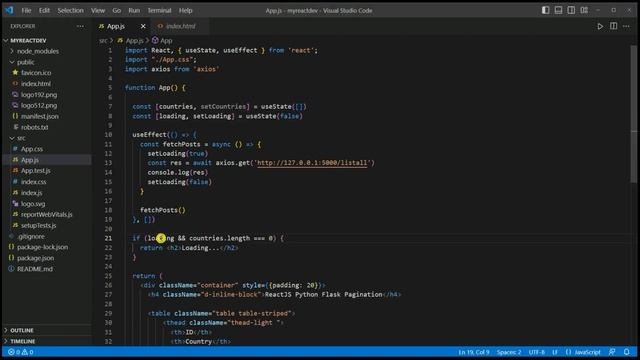Switch to the index.html editor tab
The width and height of the screenshot is (640, 360).
(180, 26)
